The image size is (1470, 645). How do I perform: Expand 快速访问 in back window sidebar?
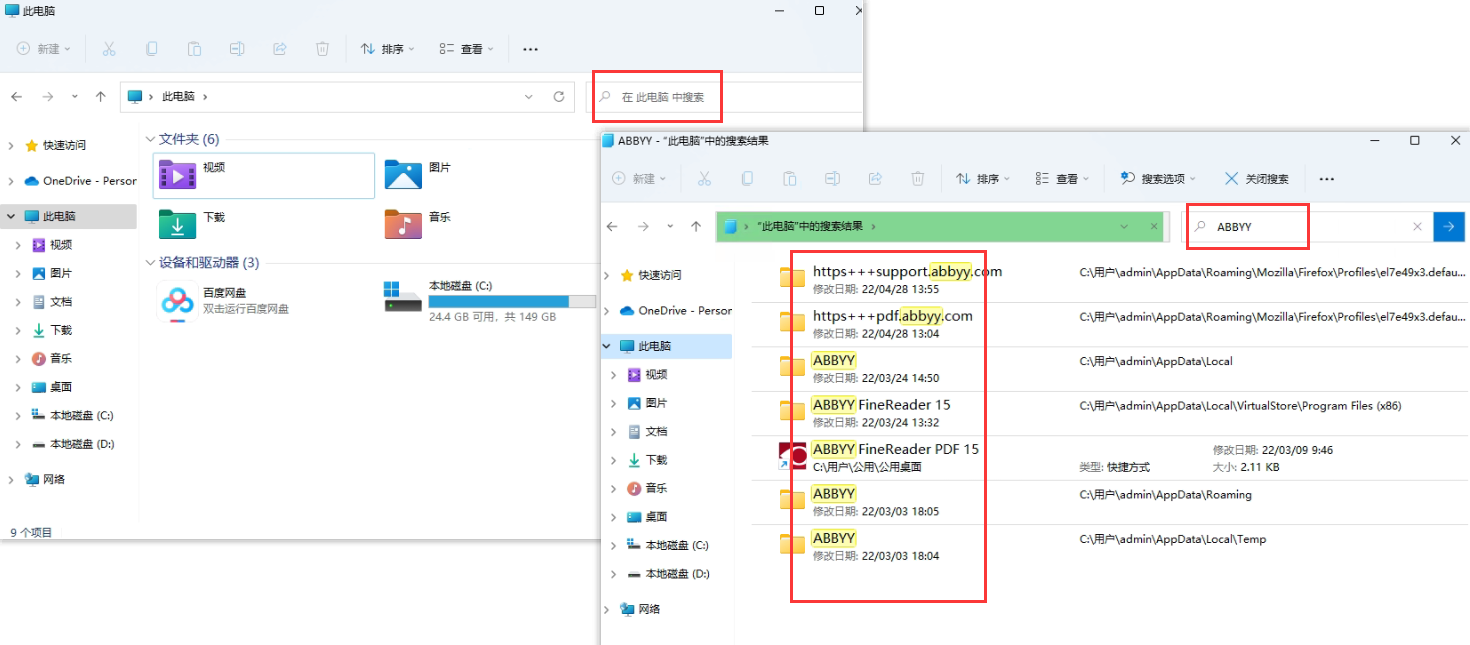tap(11, 145)
